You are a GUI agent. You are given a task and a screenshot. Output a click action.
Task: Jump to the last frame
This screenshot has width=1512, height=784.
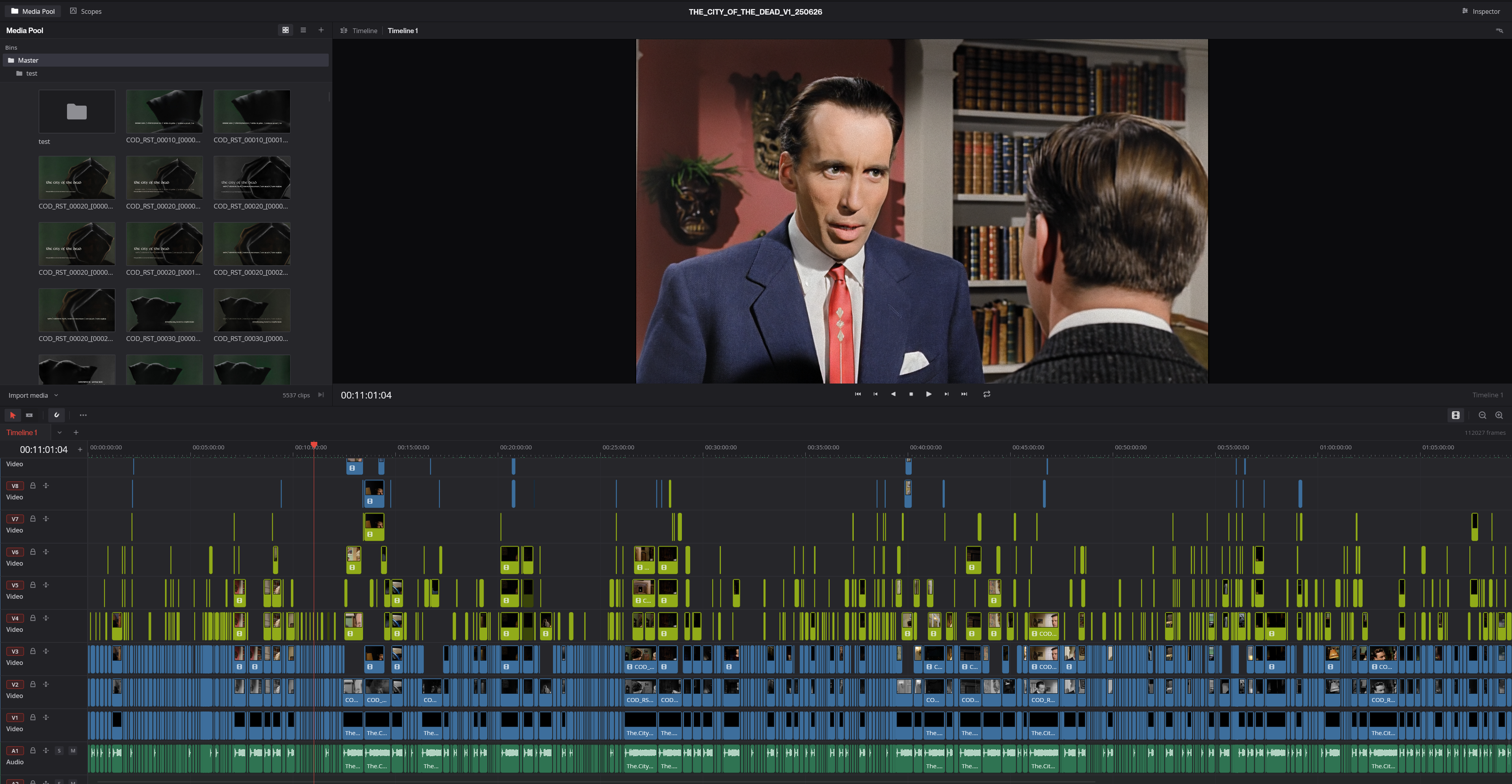pyautogui.click(x=964, y=394)
